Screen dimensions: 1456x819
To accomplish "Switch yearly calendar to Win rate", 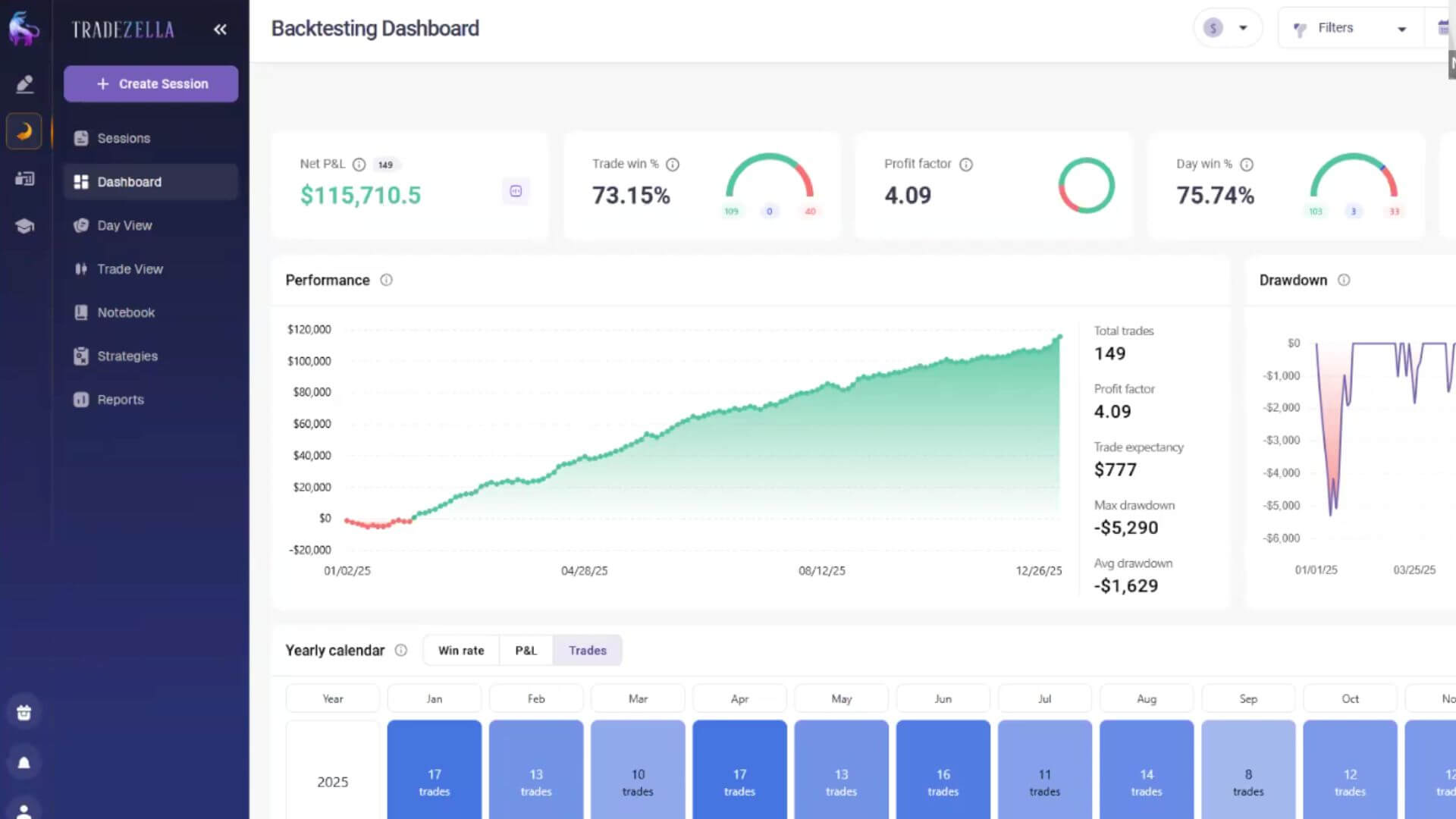I will click(460, 651).
